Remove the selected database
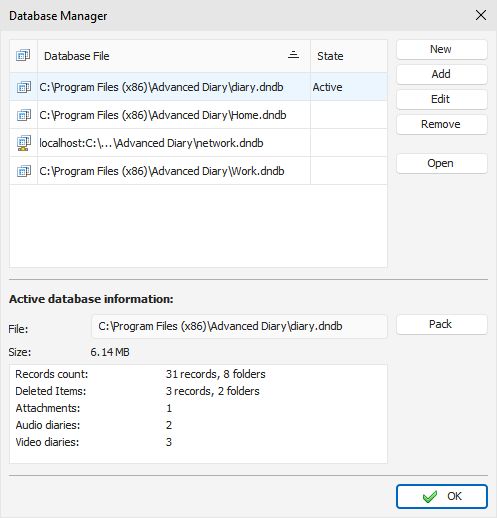 coord(442,124)
